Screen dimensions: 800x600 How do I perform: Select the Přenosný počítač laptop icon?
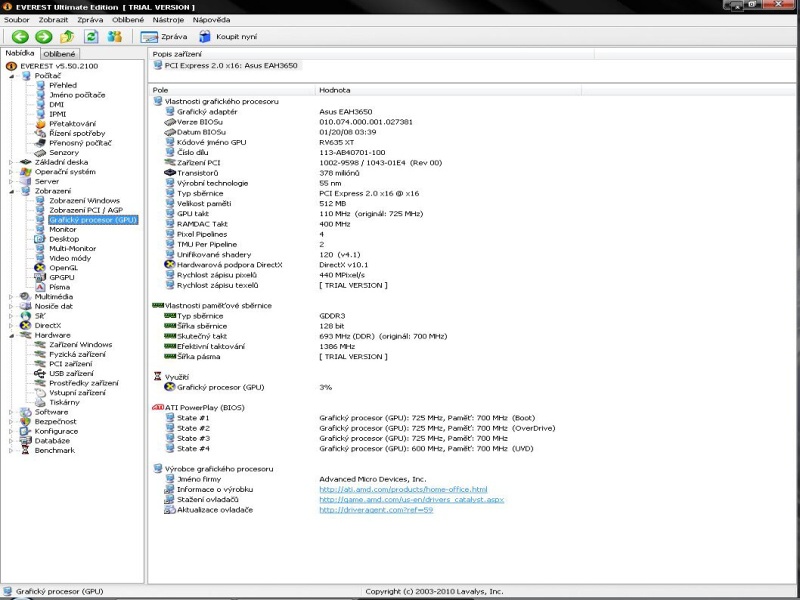click(x=40, y=143)
